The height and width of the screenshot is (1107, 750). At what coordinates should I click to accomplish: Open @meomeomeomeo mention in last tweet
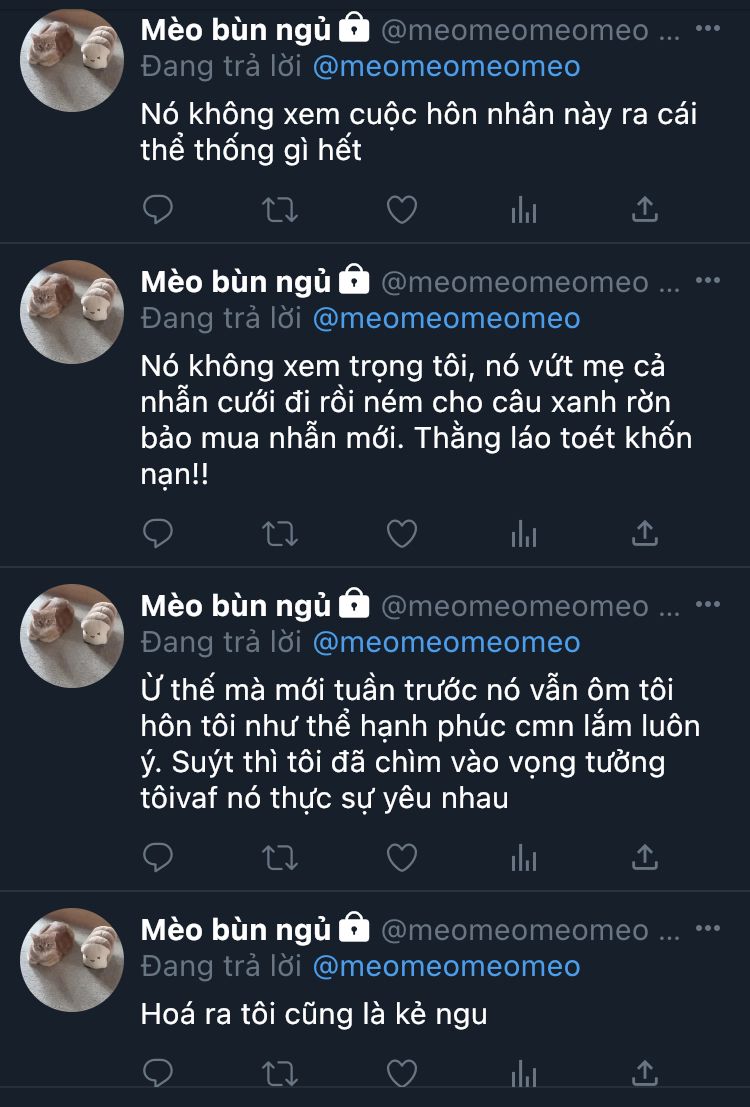[x=446, y=967]
